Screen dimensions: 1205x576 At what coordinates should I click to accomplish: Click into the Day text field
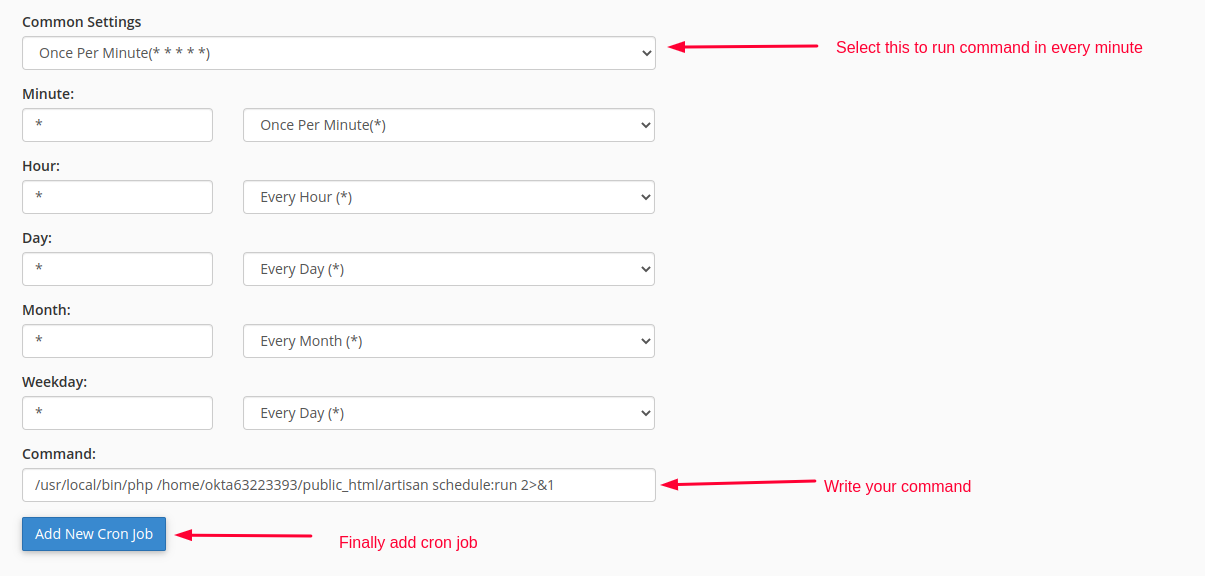[117, 269]
